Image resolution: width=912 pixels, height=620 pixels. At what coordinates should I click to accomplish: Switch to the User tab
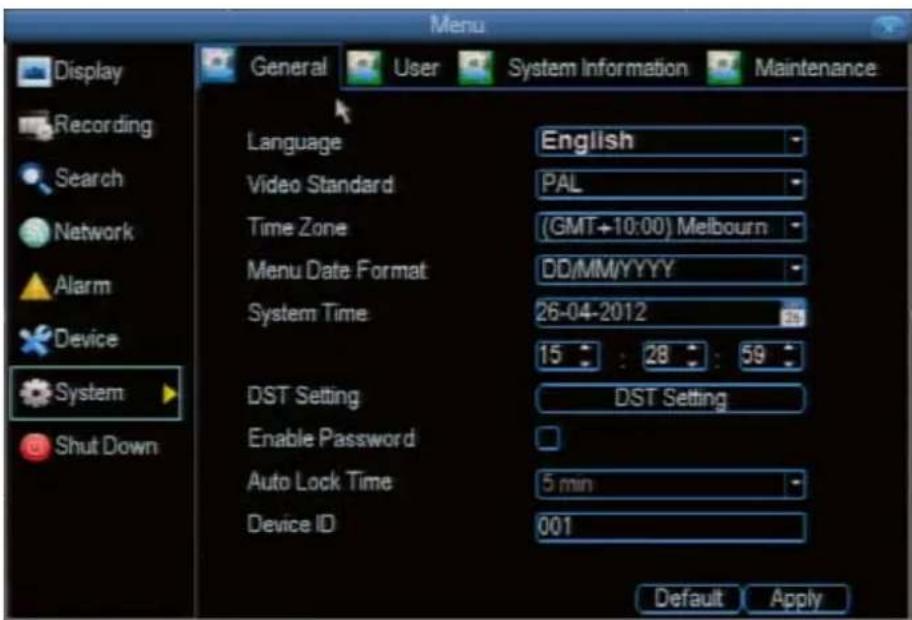[394, 68]
